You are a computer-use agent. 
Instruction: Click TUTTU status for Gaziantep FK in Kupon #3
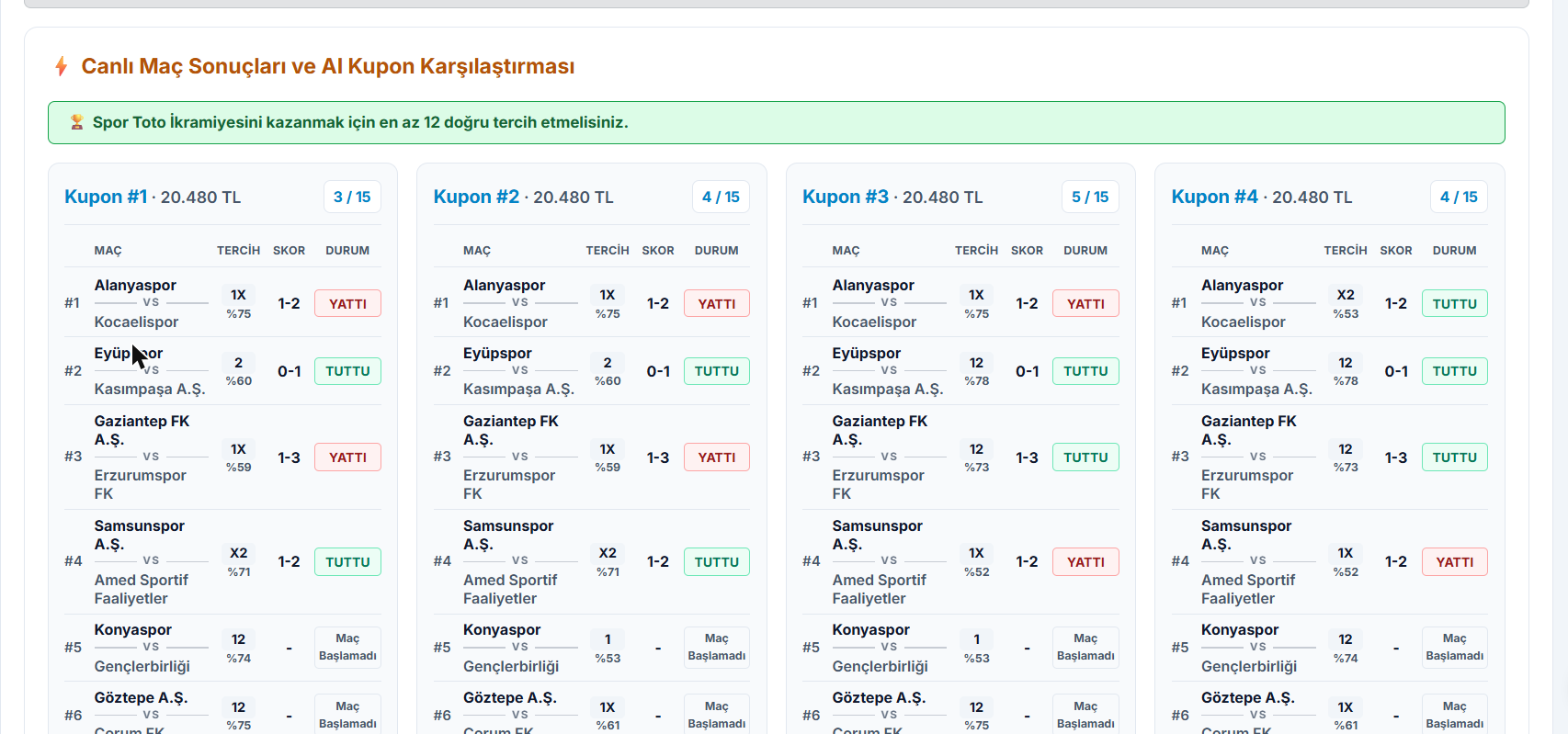pos(1086,457)
